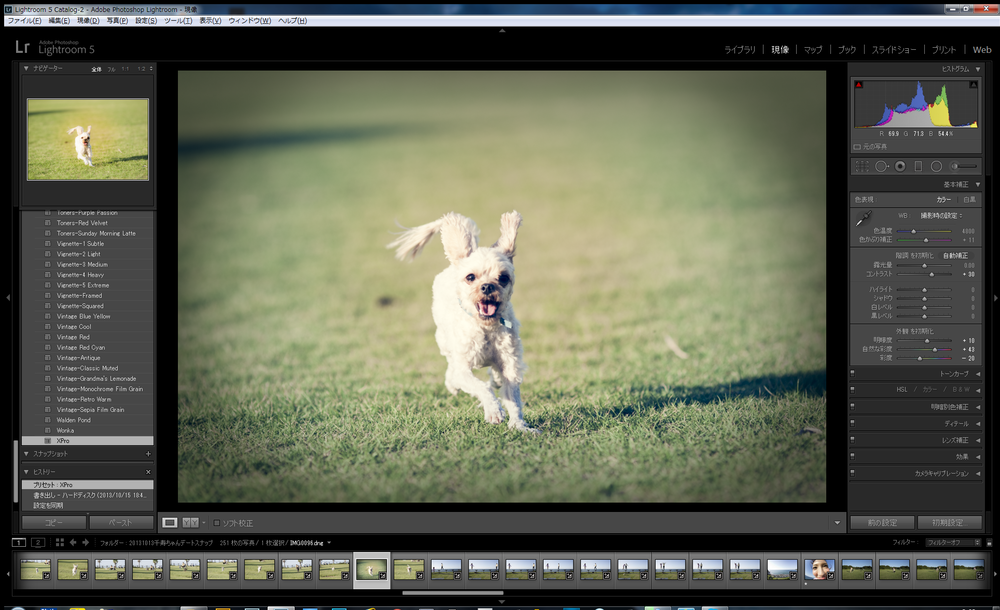Select the crop overlay tool
1000x610 pixels.
(862, 166)
